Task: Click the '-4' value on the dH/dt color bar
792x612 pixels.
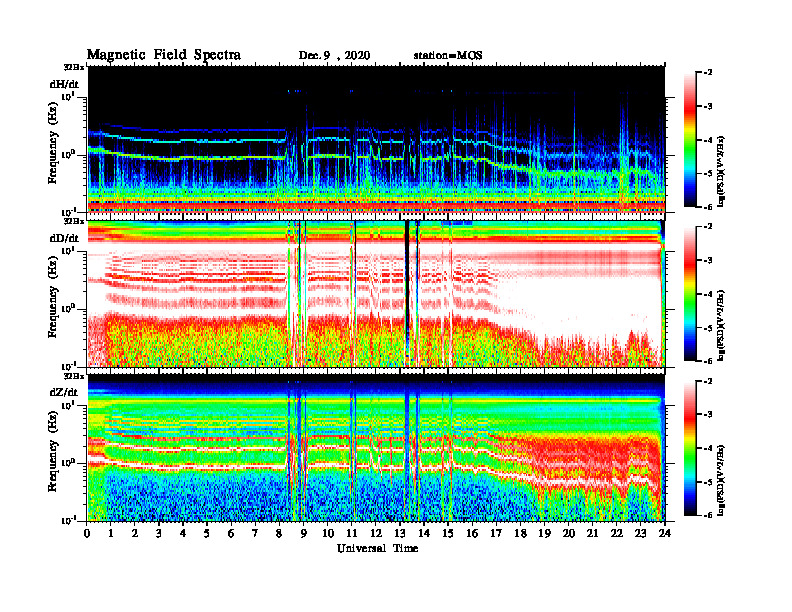Action: tap(708, 140)
